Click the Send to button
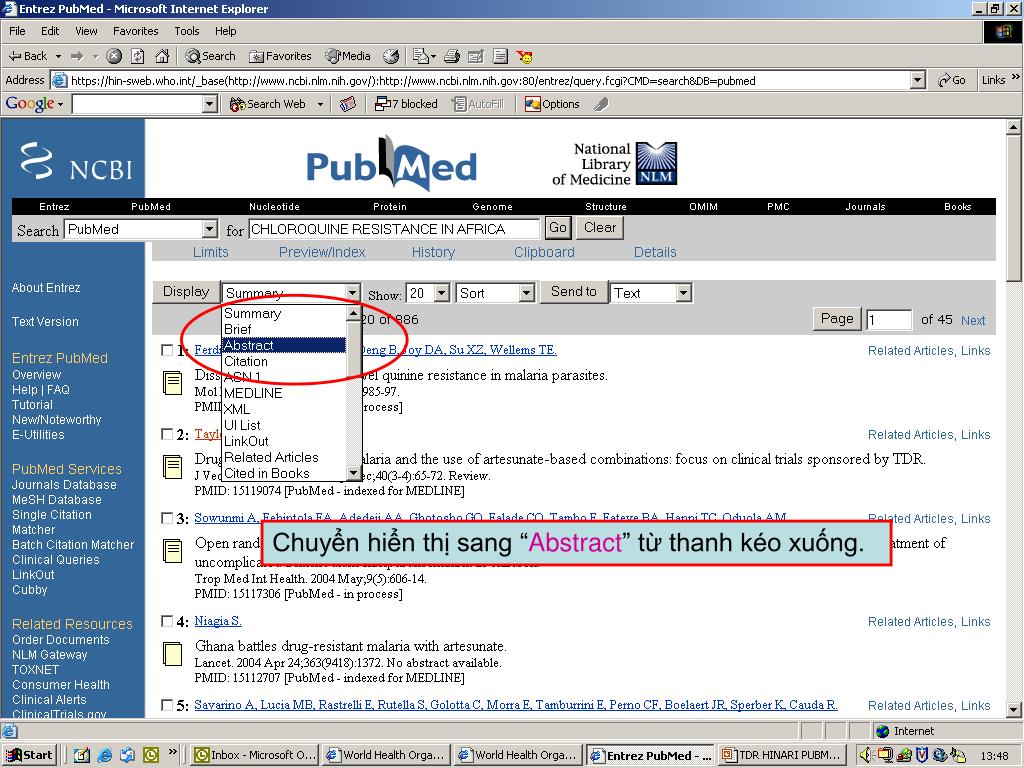This screenshot has height=768, width=1024. (573, 292)
